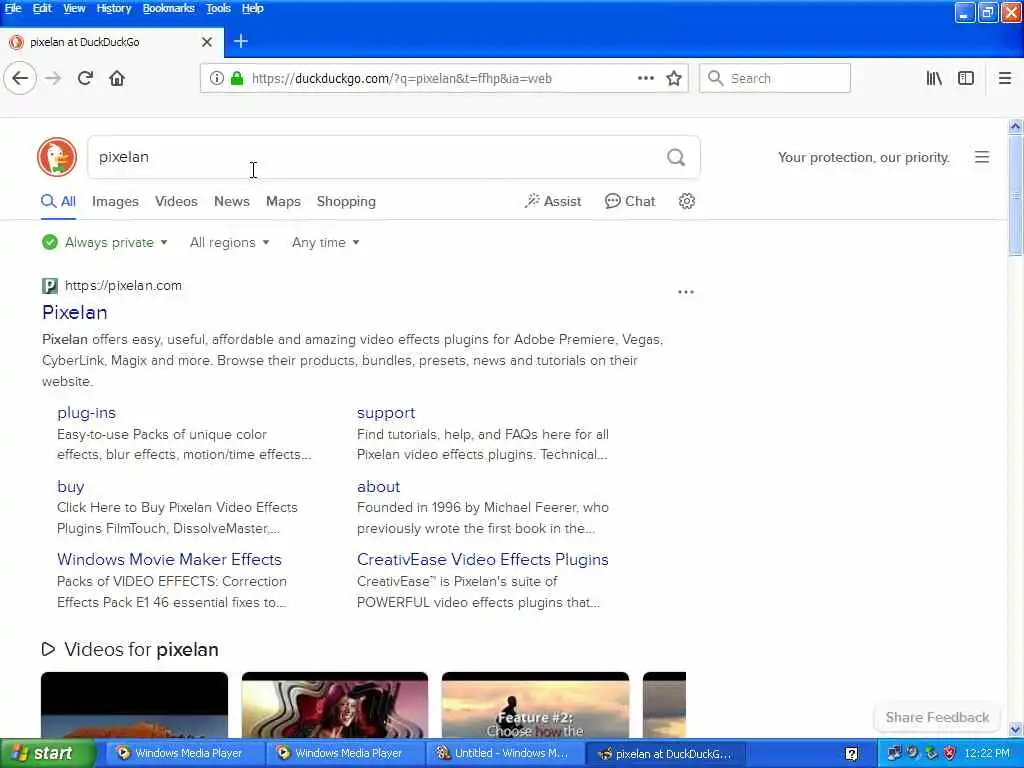The image size is (1024, 768).
Task: Open the Windows Movie Maker Effects link
Action: pyautogui.click(x=169, y=560)
